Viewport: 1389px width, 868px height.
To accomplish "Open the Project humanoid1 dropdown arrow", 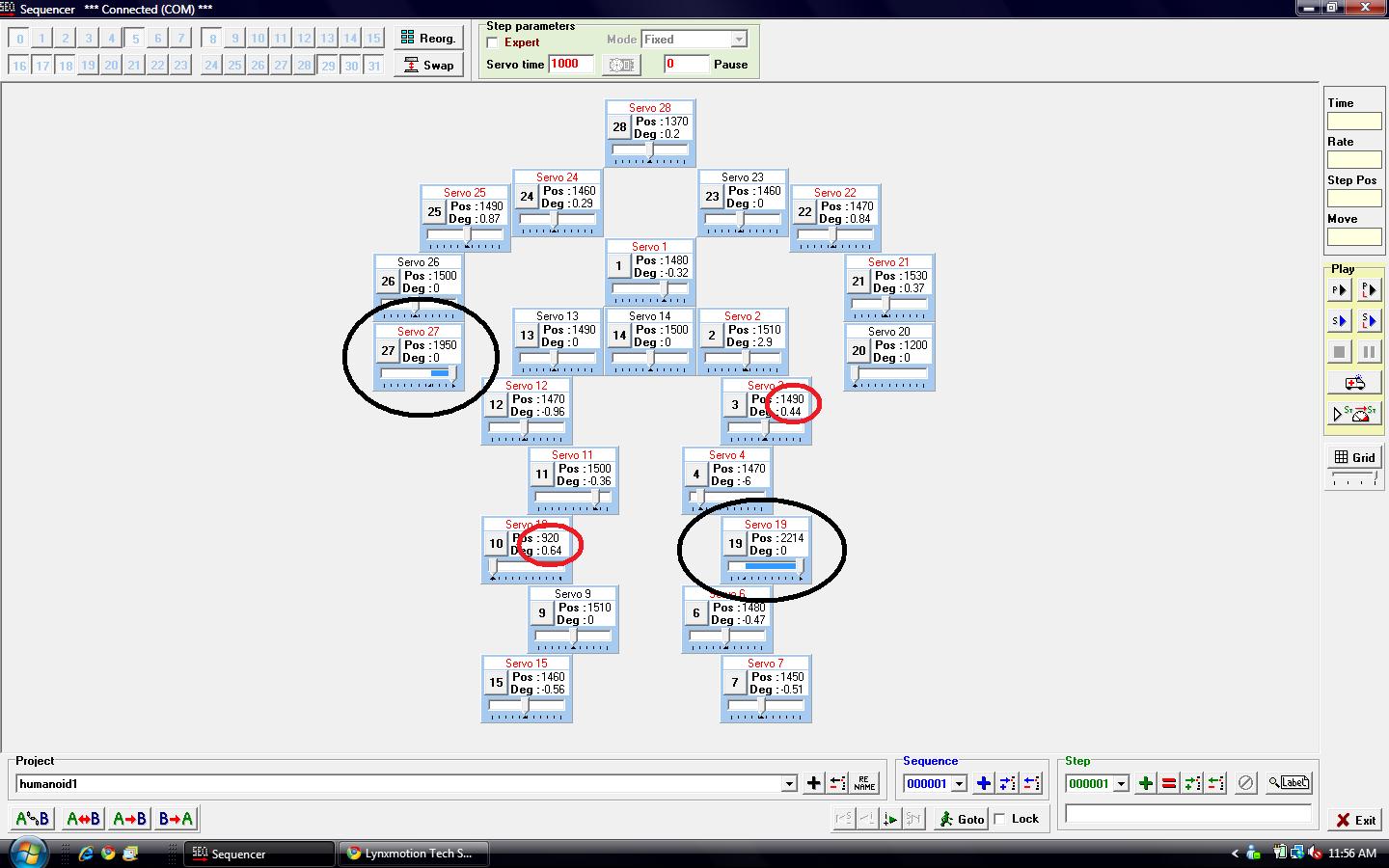I will point(789,784).
